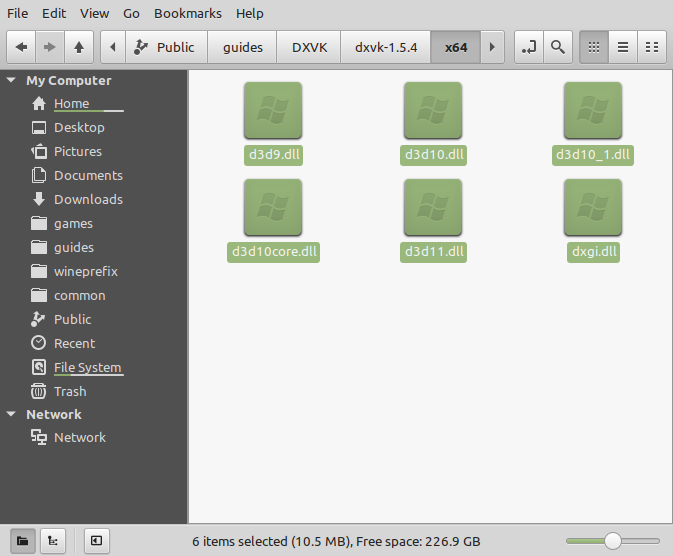The image size is (673, 556).
Task: Click the Network computers icon
Action: (39, 437)
